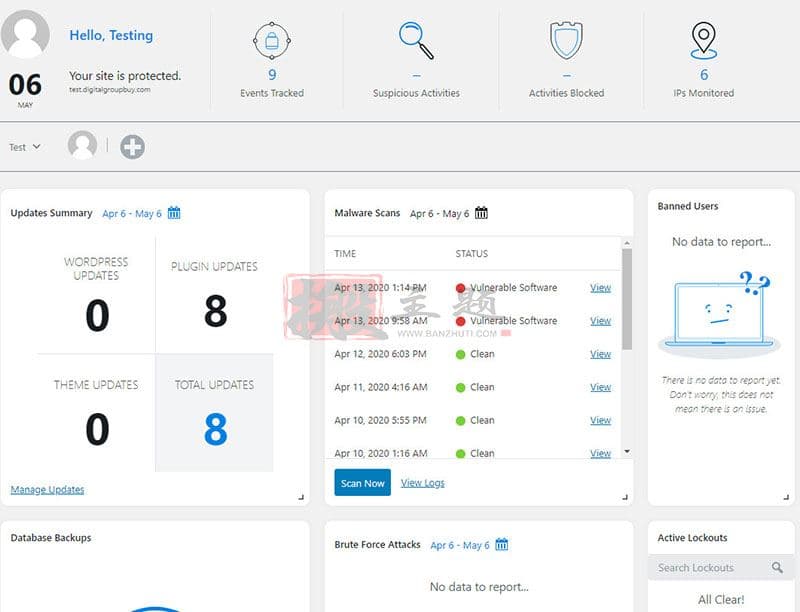Click the malware scans scrollbar up arrow
800x612 pixels.
point(627,243)
